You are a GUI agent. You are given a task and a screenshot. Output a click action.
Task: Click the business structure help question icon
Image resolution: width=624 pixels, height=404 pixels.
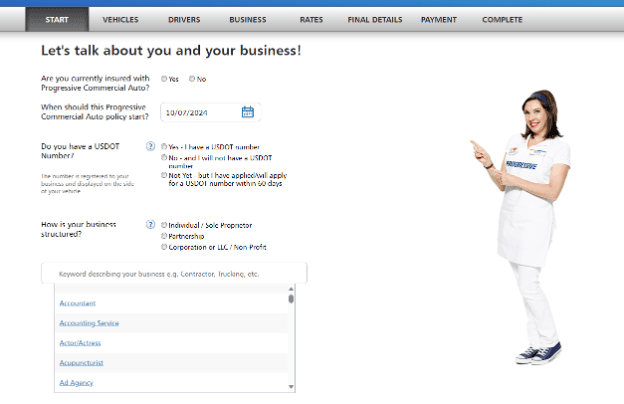pyautogui.click(x=150, y=225)
